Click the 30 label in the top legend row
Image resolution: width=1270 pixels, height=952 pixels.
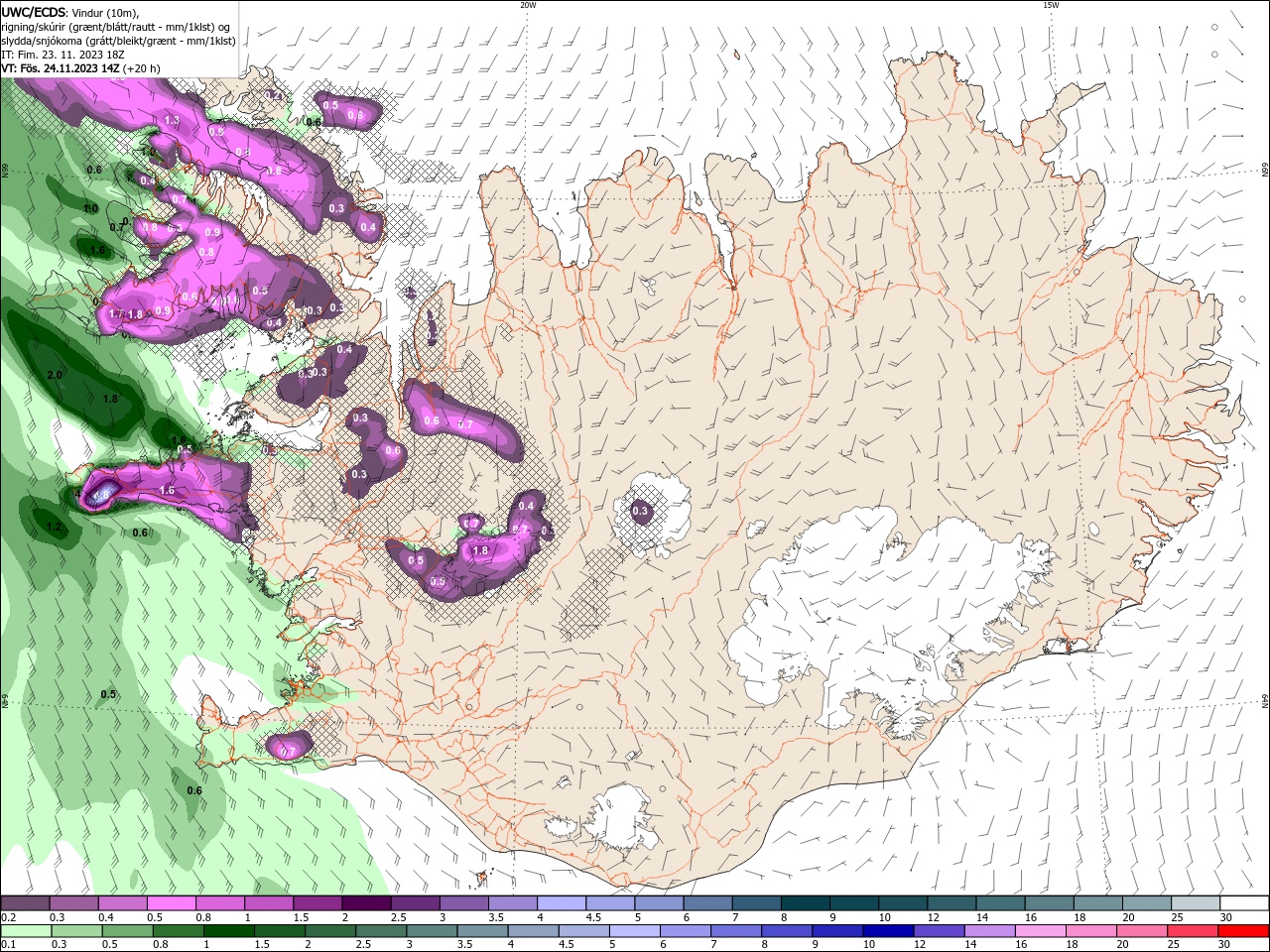[x=1225, y=917]
